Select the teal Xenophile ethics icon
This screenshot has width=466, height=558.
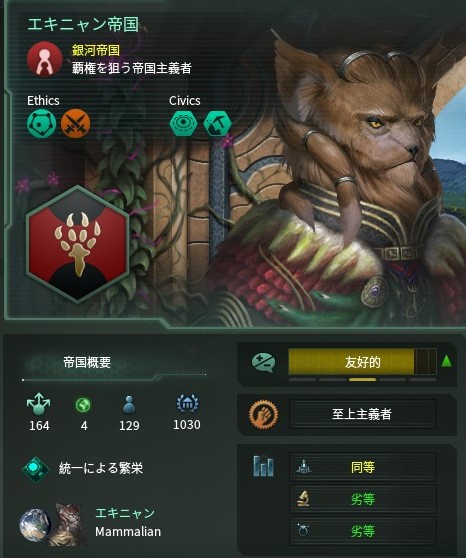coord(42,124)
